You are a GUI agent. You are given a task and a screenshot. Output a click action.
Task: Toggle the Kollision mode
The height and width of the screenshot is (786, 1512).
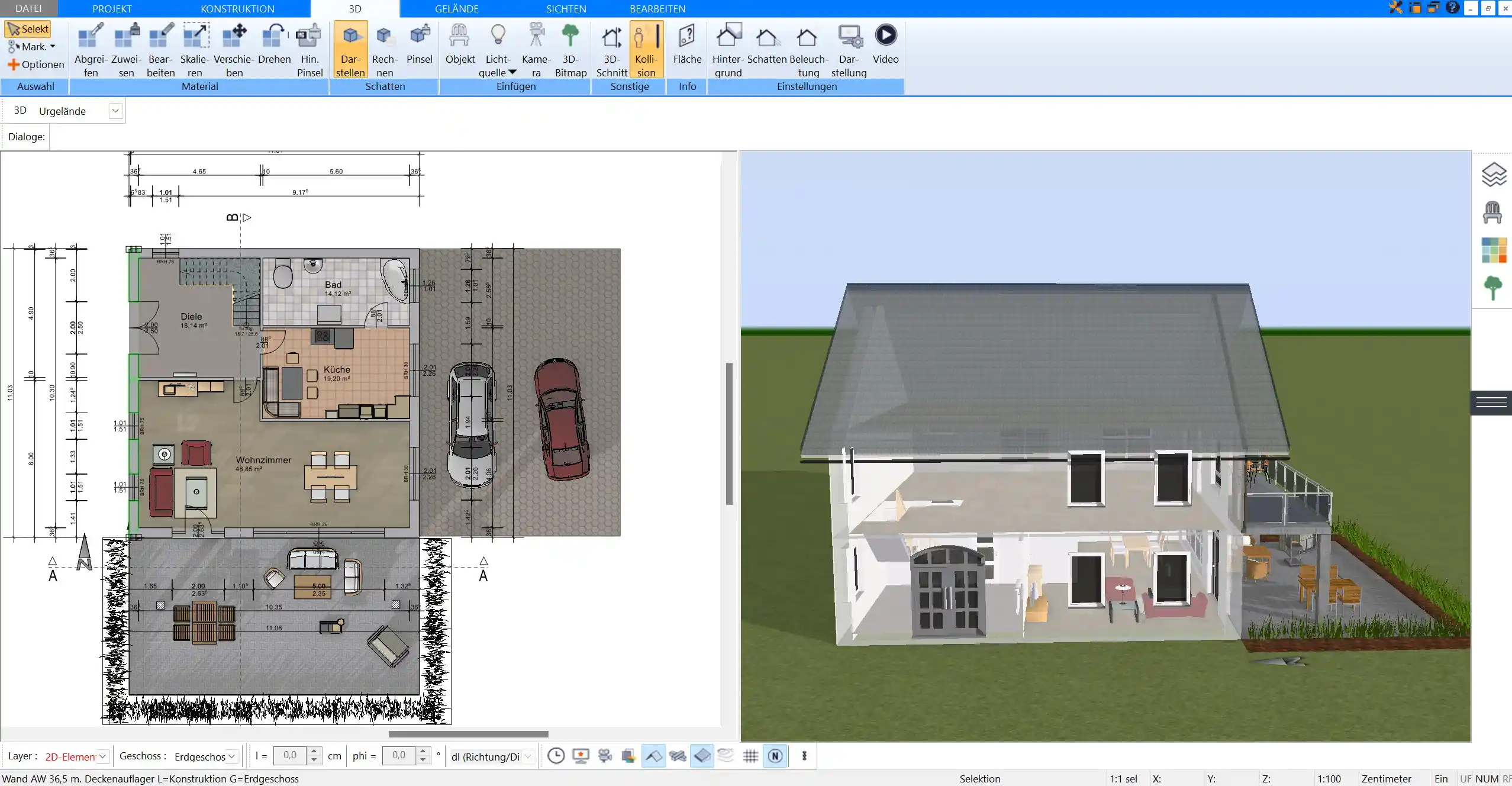coord(646,50)
